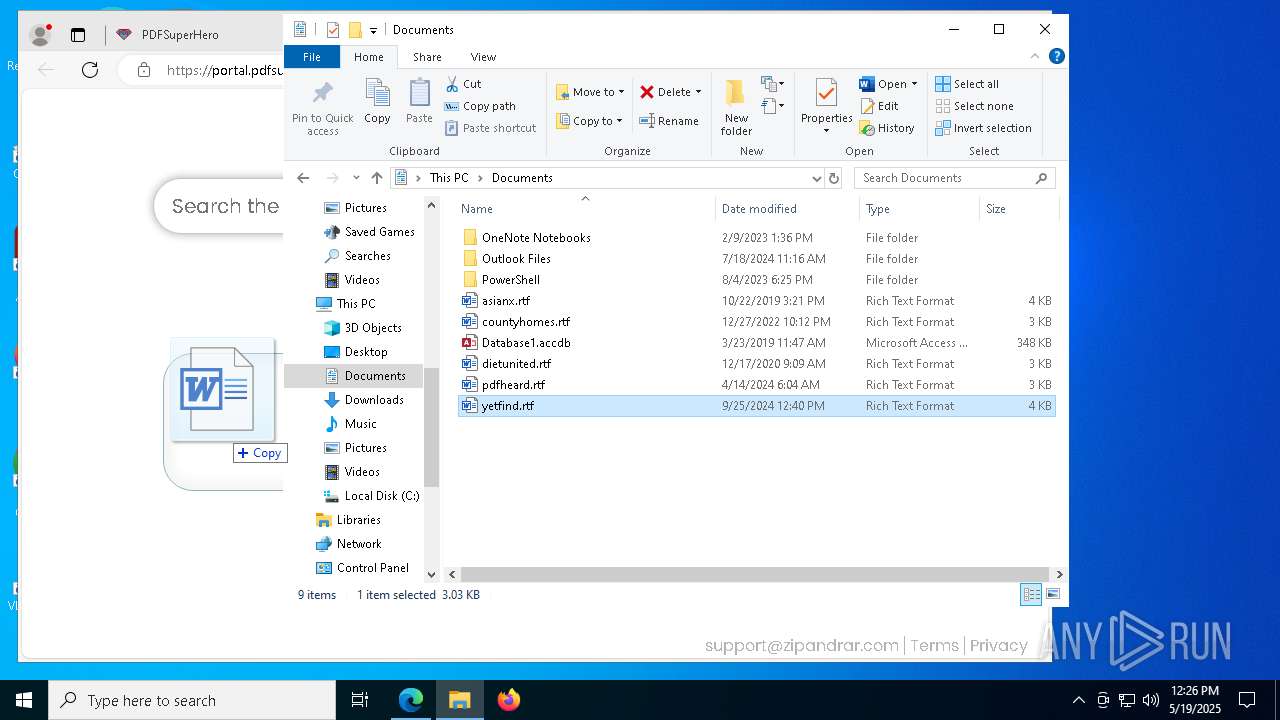Click This PC in address breadcrumb
The width and height of the screenshot is (1280, 720).
coord(449,178)
